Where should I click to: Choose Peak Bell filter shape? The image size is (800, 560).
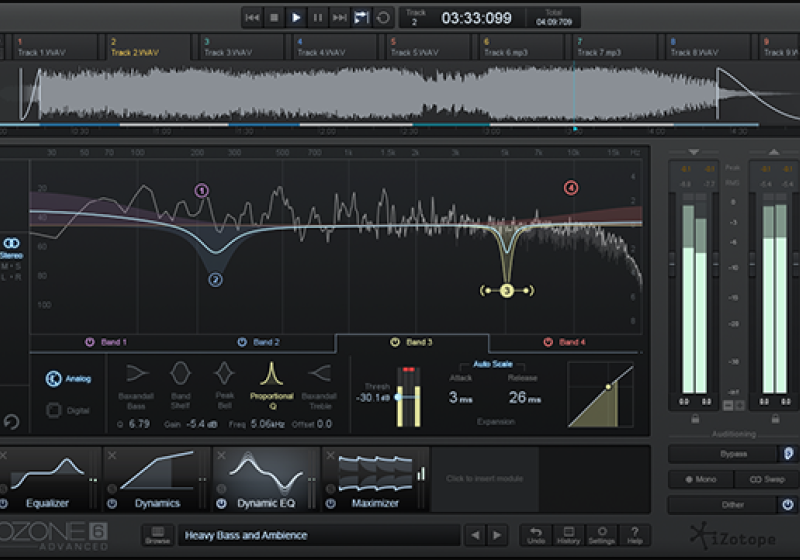[x=224, y=386]
